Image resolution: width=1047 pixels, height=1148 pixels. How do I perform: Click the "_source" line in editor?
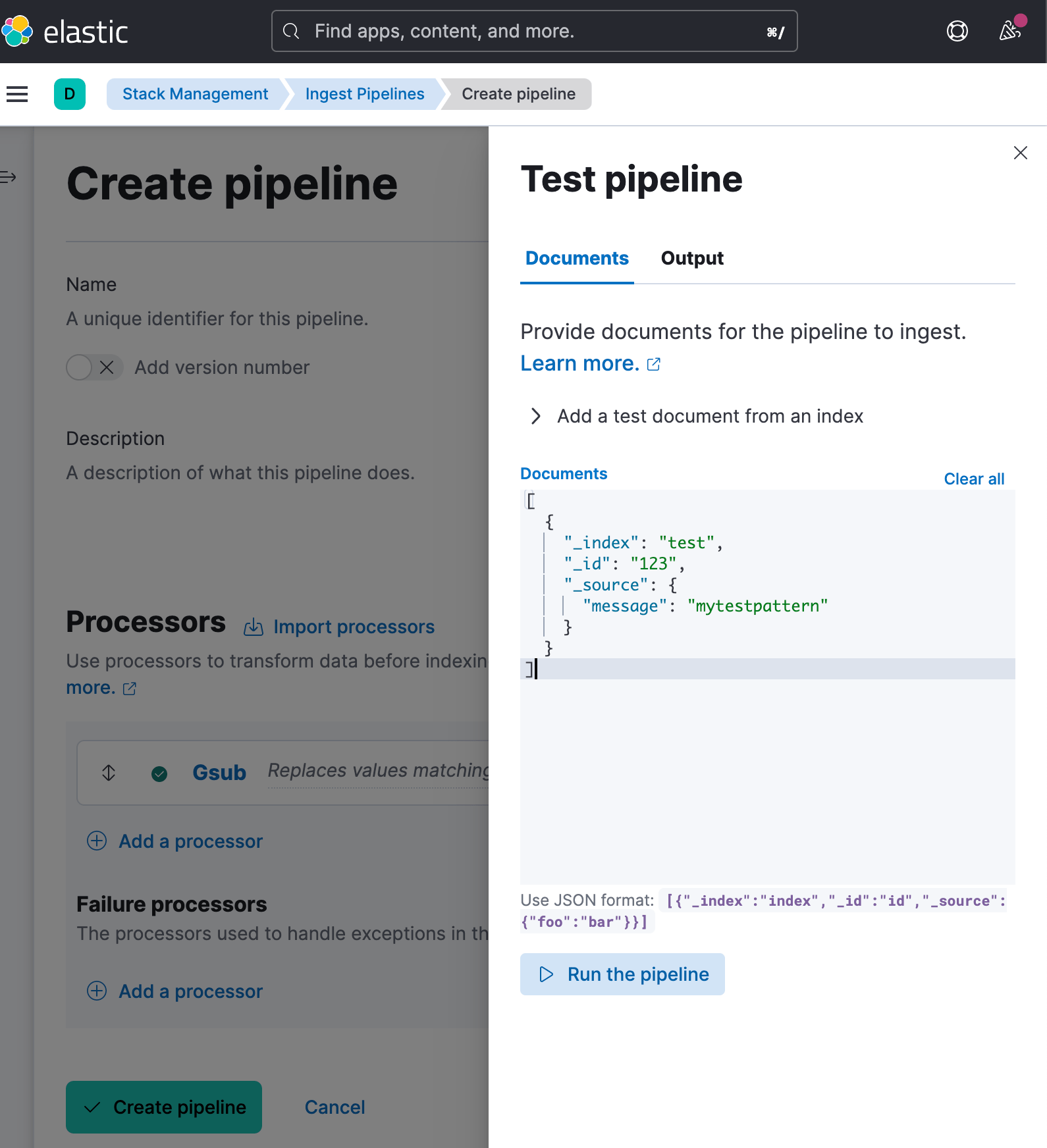(x=620, y=585)
